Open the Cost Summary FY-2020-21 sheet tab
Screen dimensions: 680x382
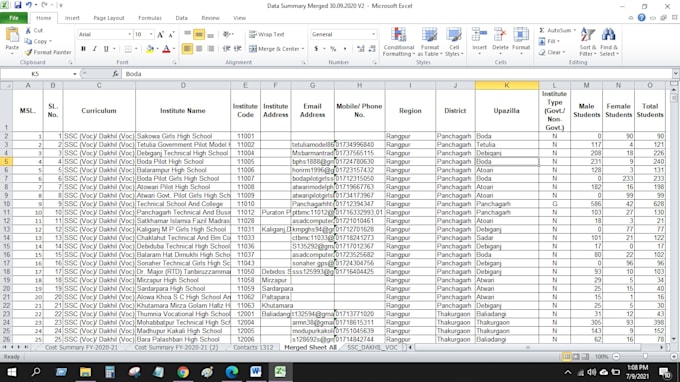[x=81, y=347]
